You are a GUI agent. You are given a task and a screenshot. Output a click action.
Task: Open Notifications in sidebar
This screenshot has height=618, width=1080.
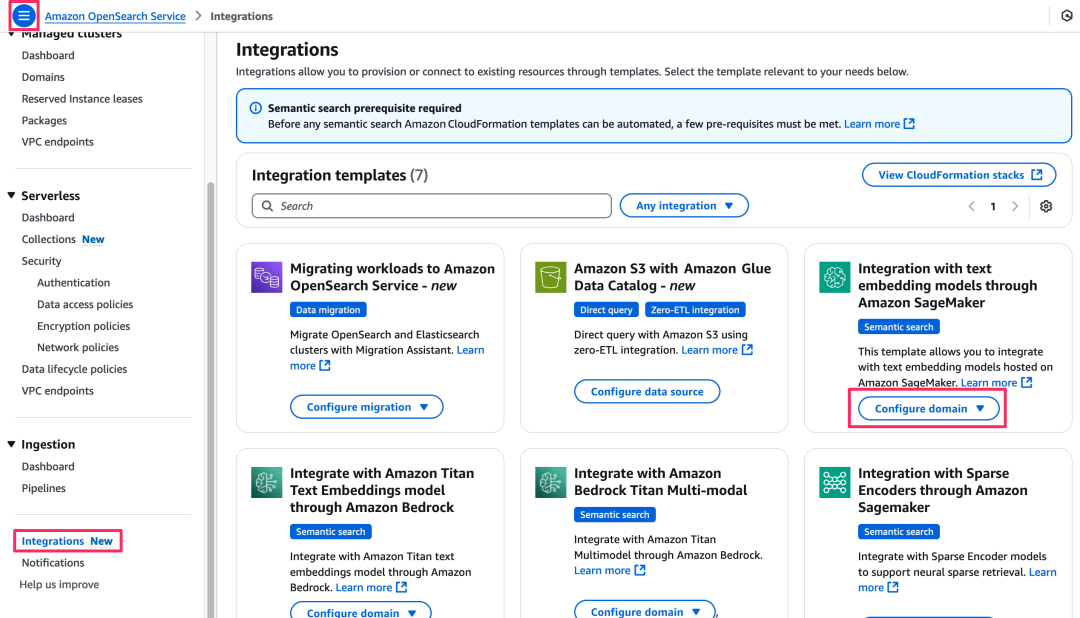(52, 563)
